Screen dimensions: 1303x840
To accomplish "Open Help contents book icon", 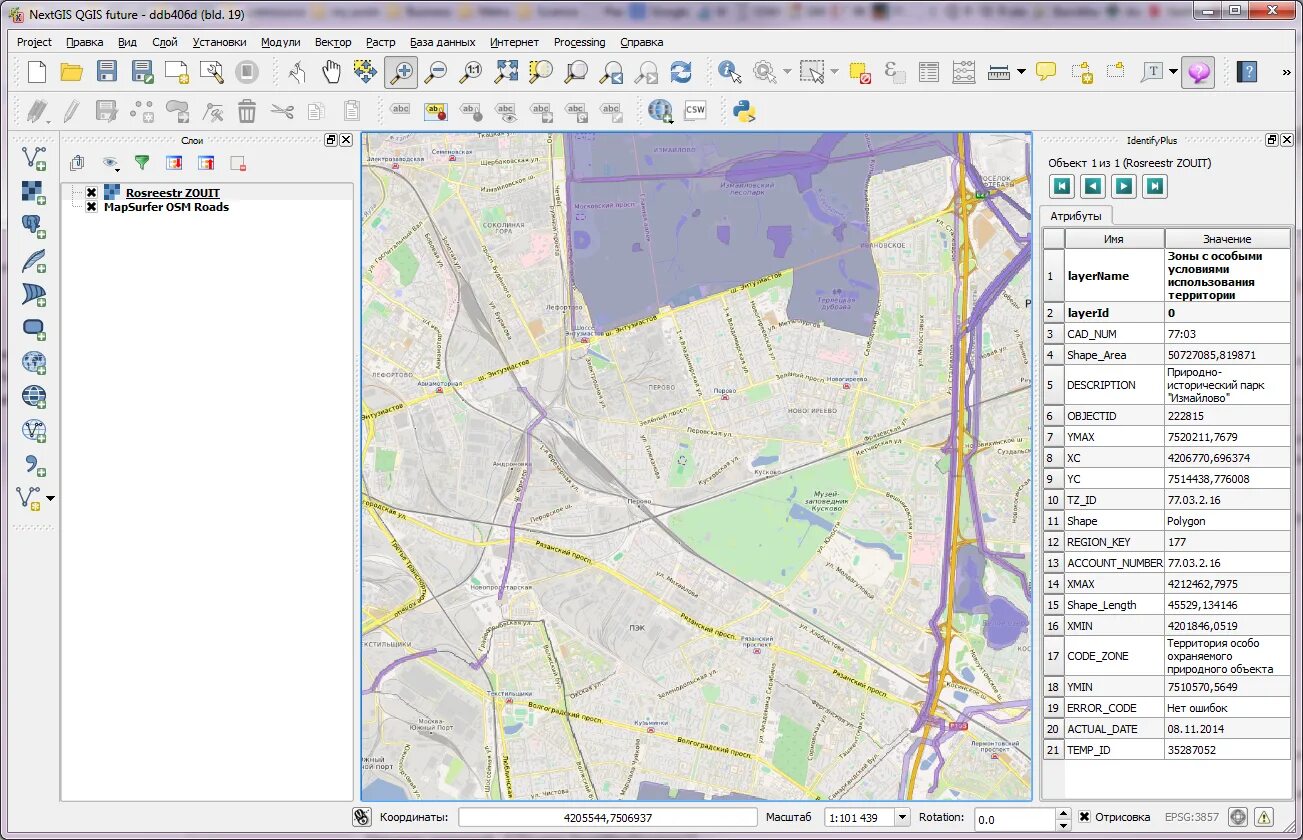I will pyautogui.click(x=1247, y=72).
